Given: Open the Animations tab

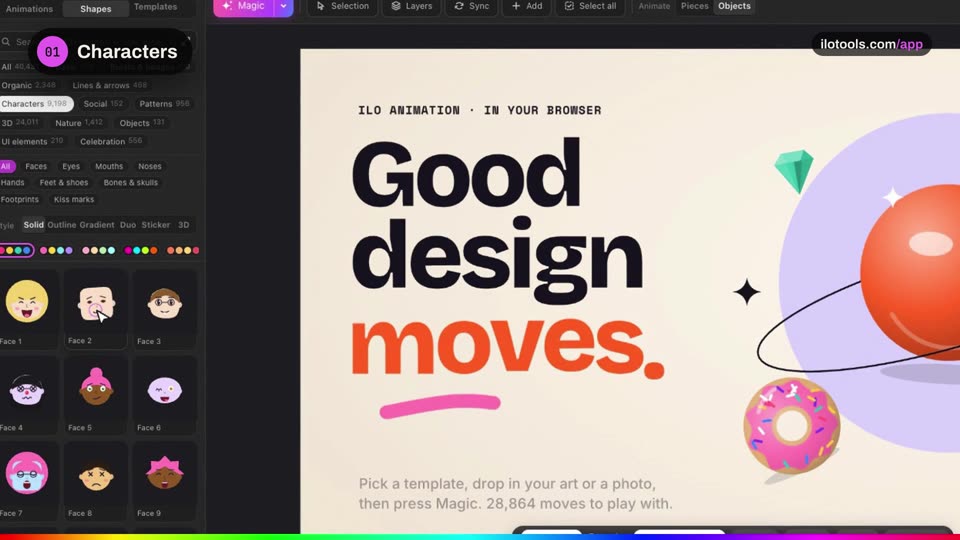Looking at the screenshot, I should [x=29, y=9].
